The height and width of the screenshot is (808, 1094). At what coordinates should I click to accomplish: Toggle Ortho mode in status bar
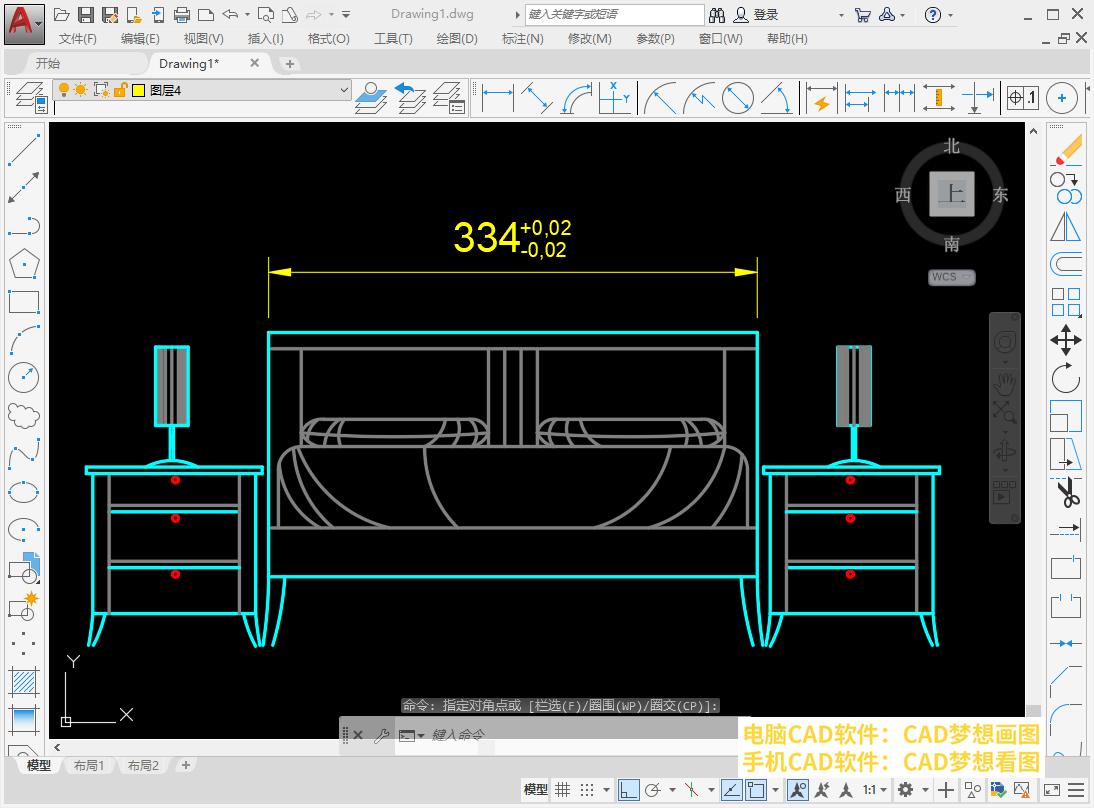tap(628, 789)
